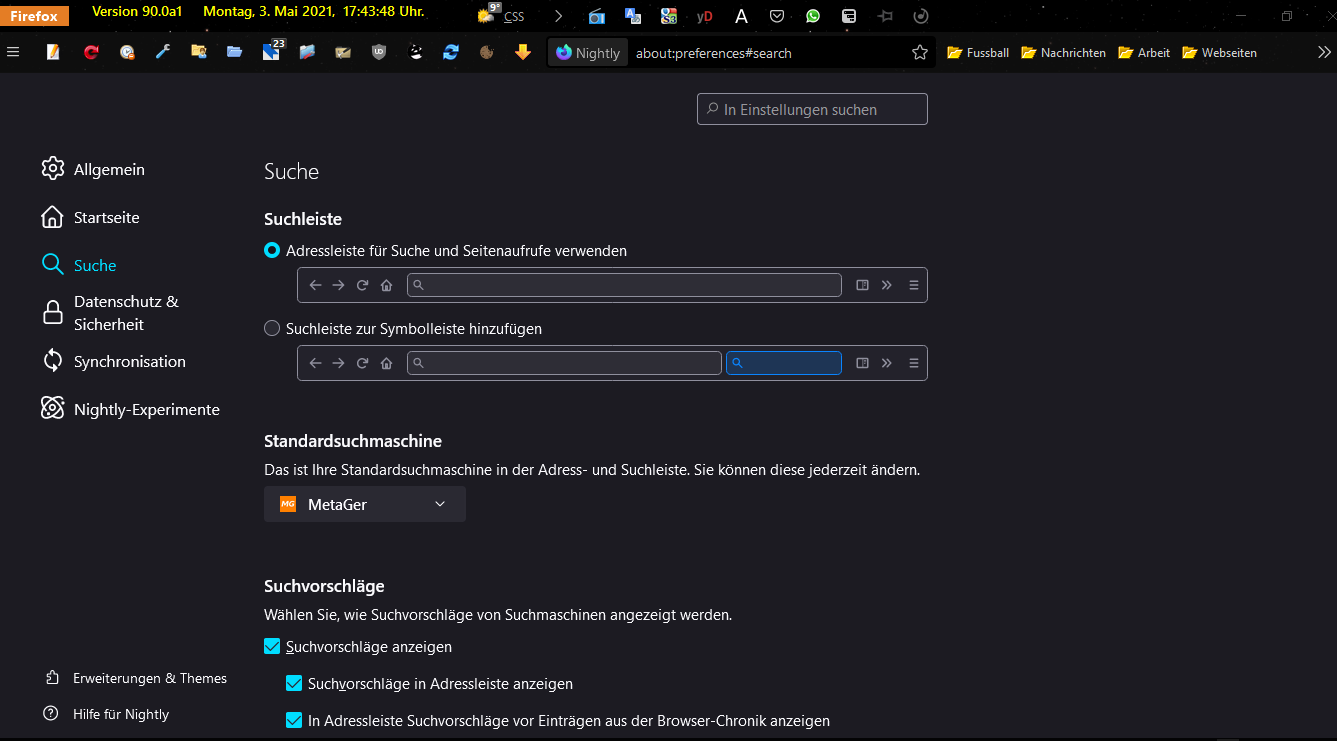1337x741 pixels.
Task: Click the orange download arrow icon
Action: tap(522, 52)
